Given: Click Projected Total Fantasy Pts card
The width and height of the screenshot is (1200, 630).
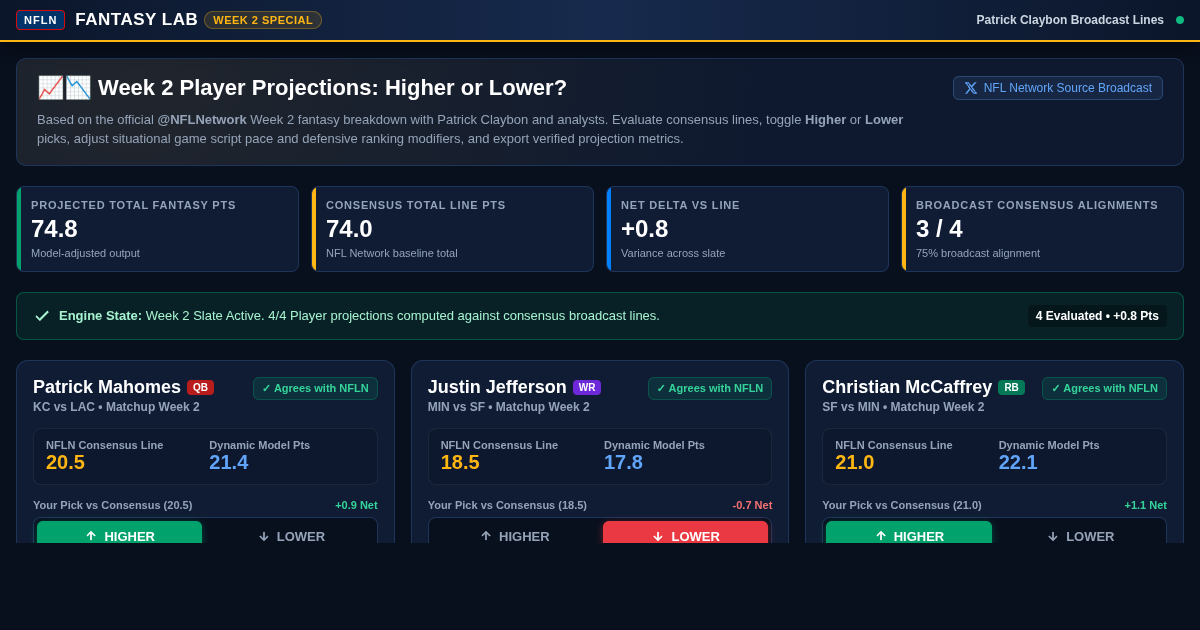Looking at the screenshot, I should coord(158,229).
